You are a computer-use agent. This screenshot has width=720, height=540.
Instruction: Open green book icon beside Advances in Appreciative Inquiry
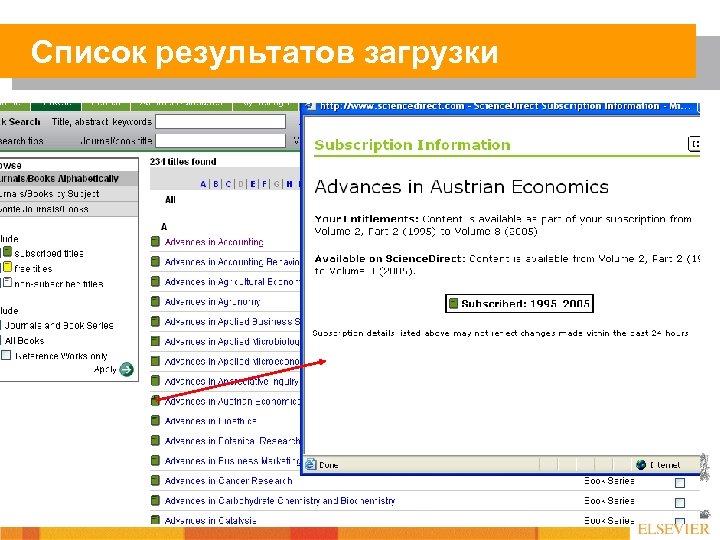155,381
